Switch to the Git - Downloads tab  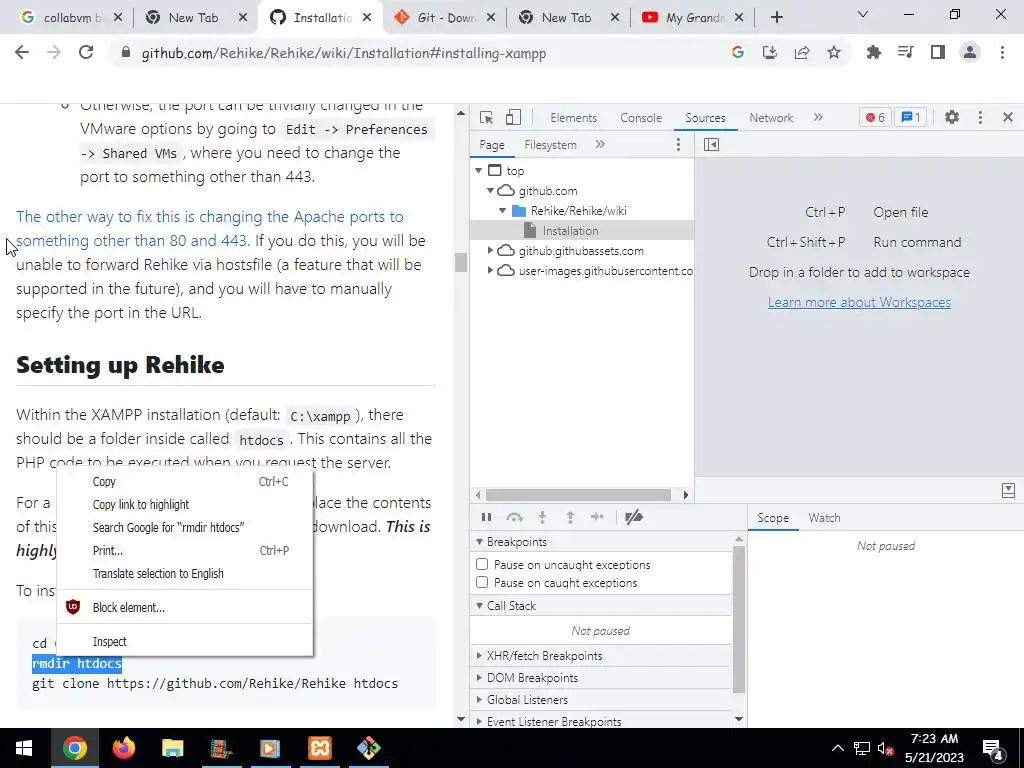pos(445,18)
